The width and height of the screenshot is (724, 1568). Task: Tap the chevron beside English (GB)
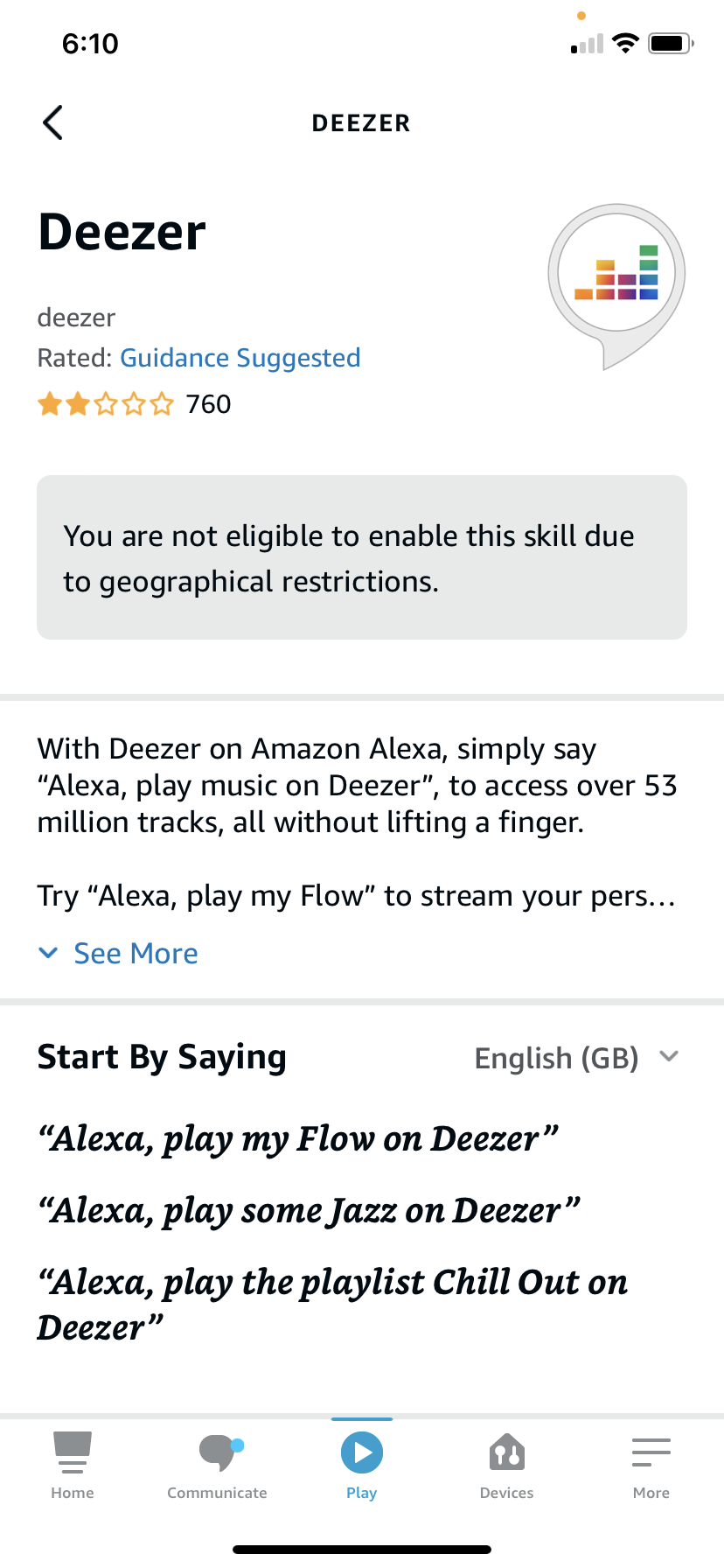pyautogui.click(x=669, y=1056)
